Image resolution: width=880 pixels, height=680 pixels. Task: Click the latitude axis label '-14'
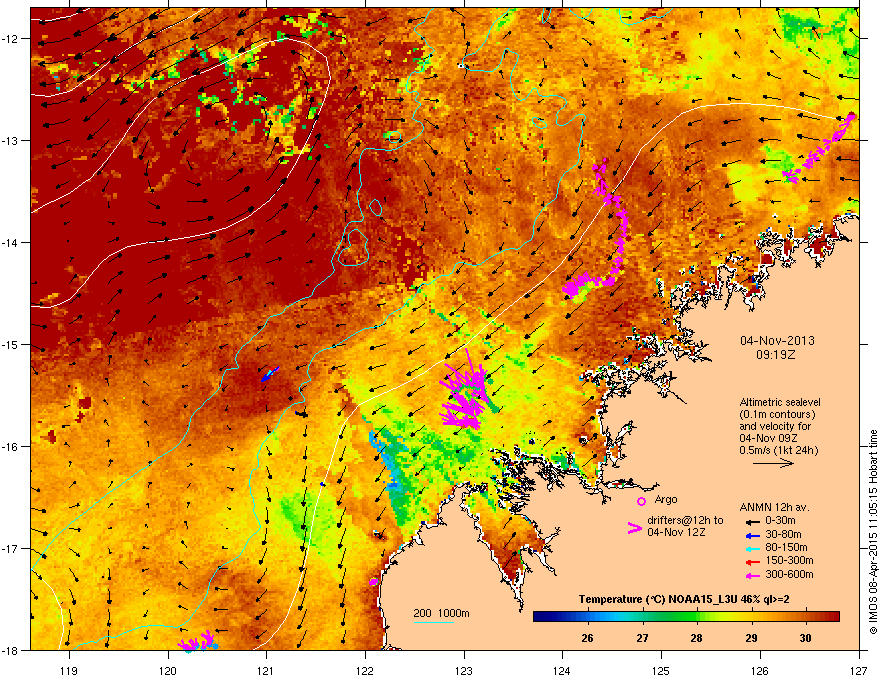[x=11, y=243]
